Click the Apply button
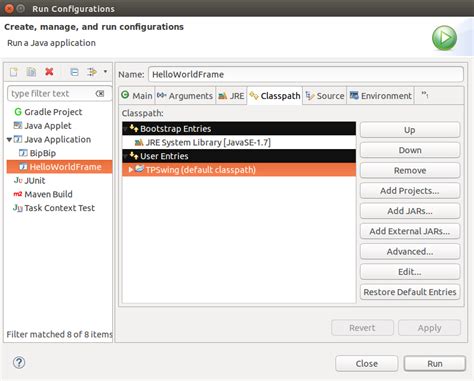Screen dimensions: 474x381 coord(430,328)
